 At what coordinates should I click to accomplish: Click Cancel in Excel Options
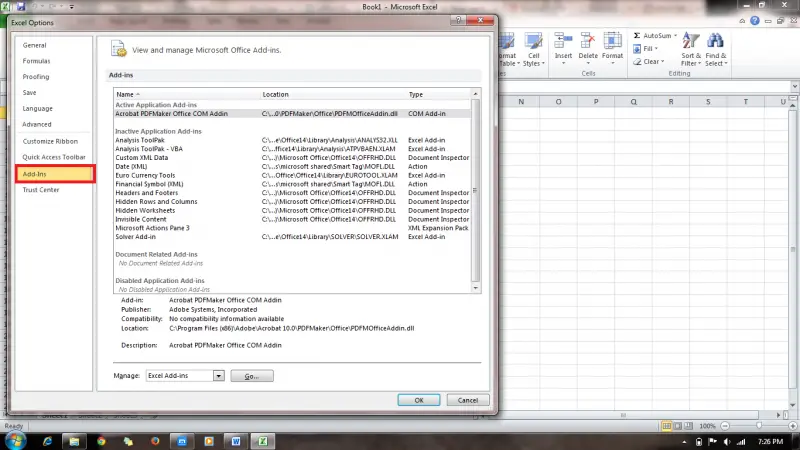[x=468, y=401]
